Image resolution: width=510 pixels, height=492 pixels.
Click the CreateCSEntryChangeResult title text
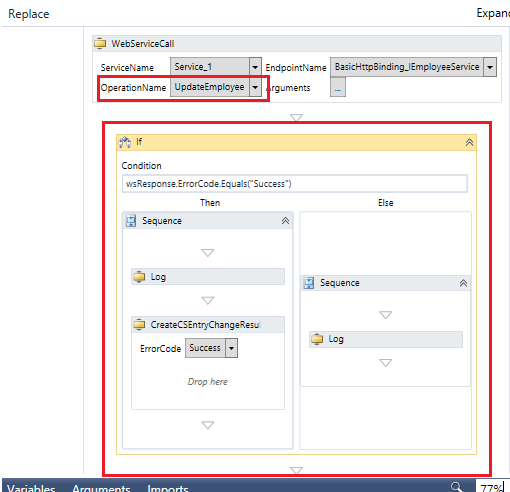(x=205, y=325)
